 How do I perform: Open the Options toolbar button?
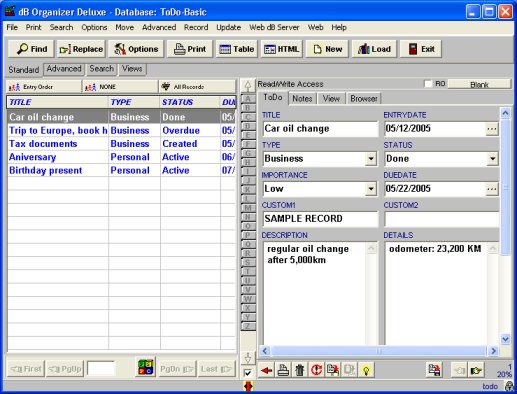(x=136, y=49)
